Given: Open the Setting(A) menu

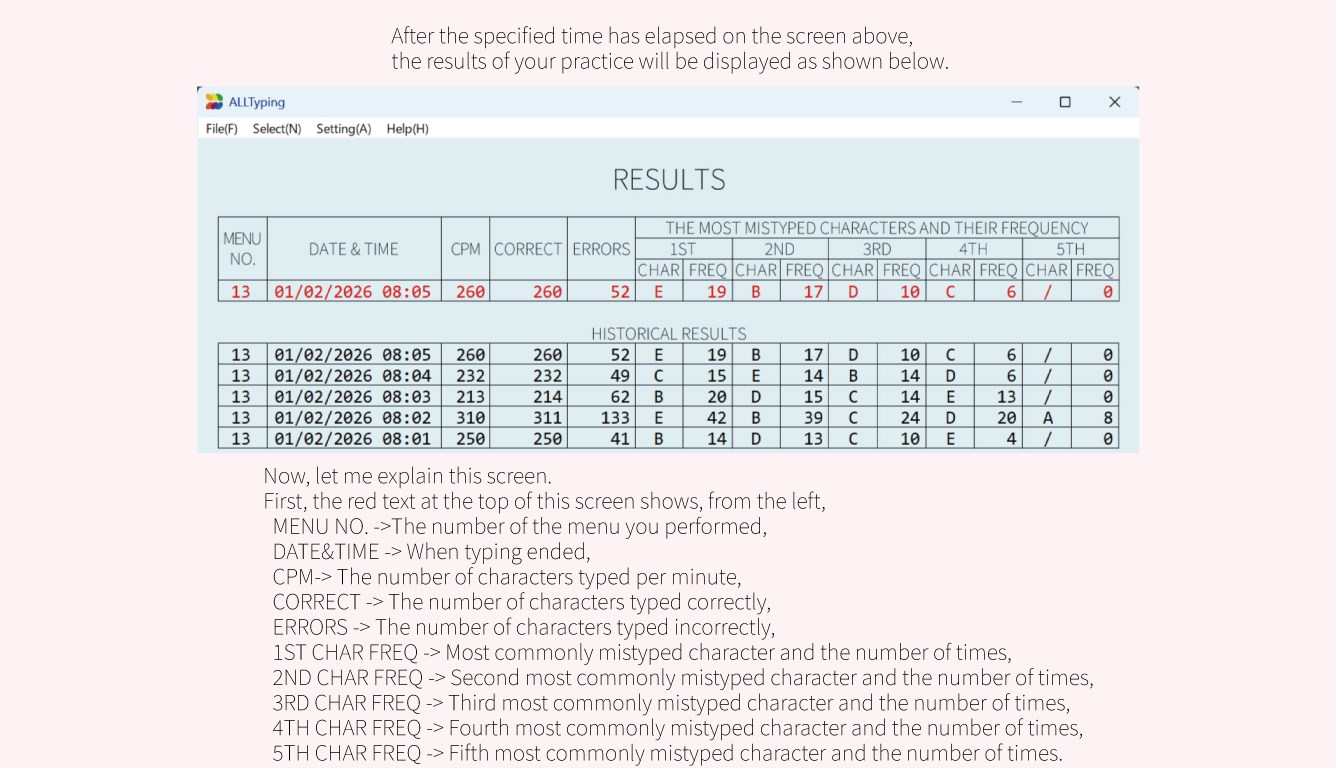Looking at the screenshot, I should point(343,128).
